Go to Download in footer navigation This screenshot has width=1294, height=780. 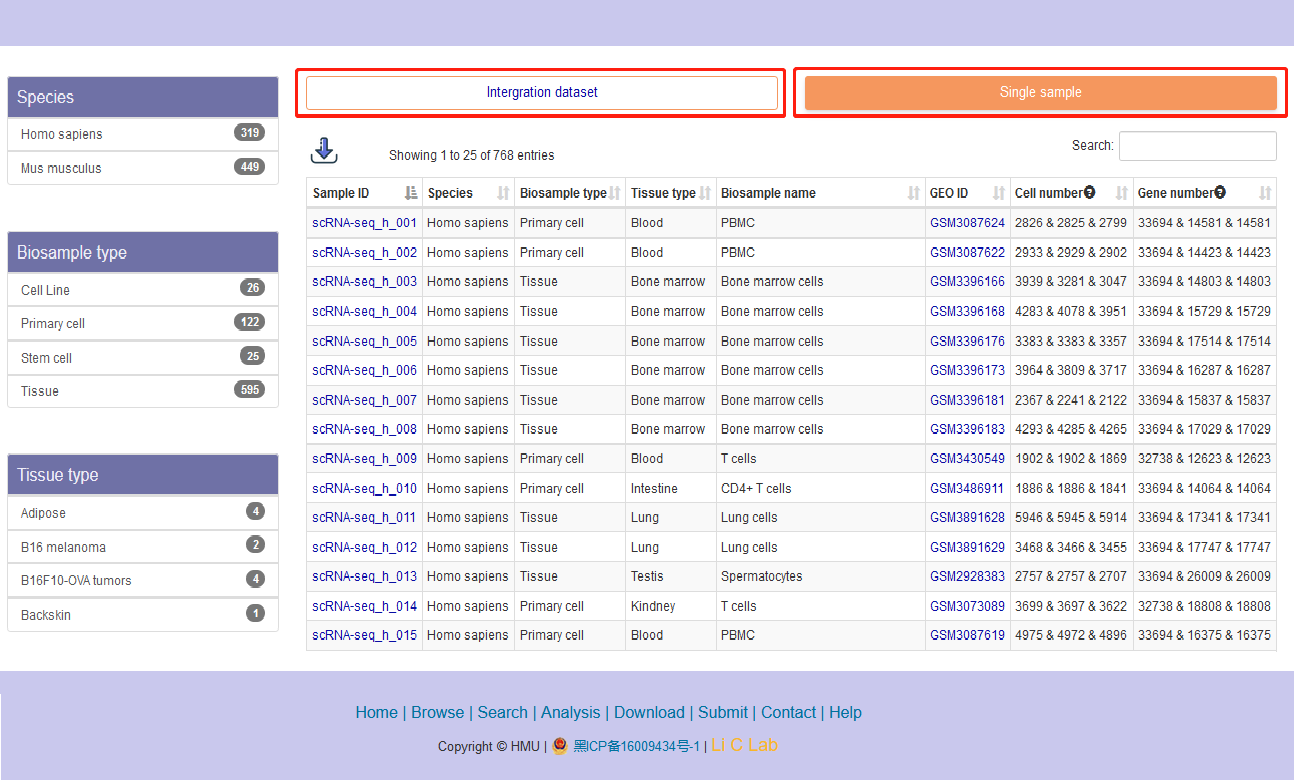click(x=649, y=713)
